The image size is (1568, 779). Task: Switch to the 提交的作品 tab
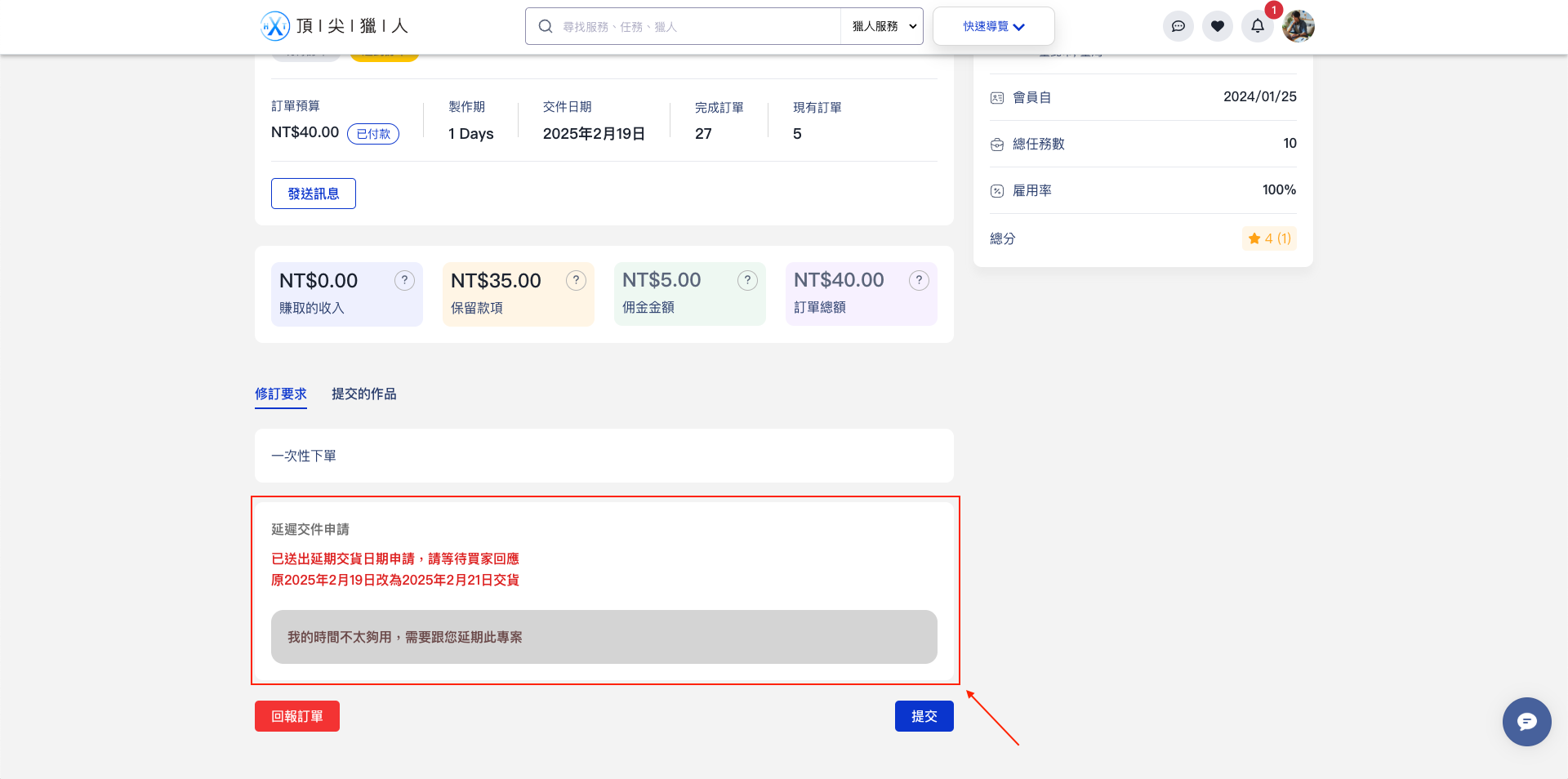point(364,394)
